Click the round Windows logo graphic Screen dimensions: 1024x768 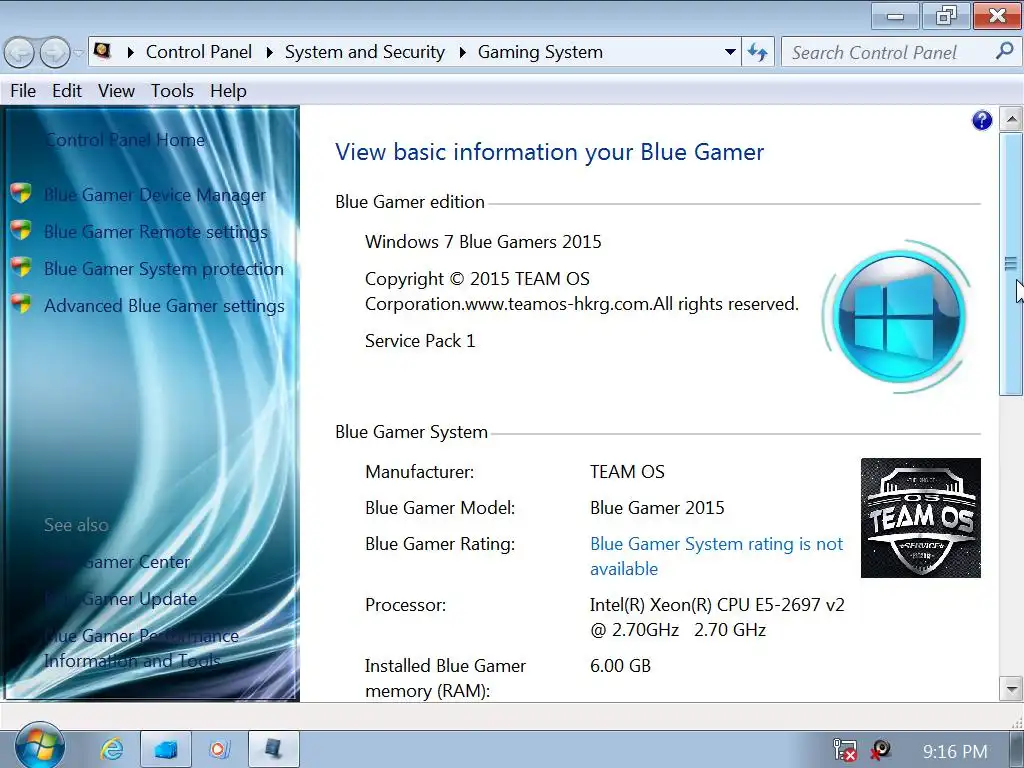(898, 316)
